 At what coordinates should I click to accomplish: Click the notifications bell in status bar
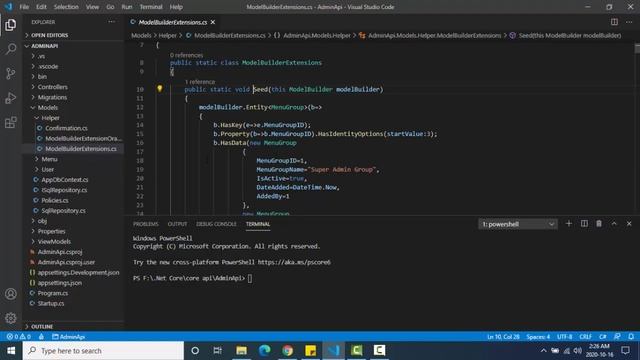click(631, 337)
